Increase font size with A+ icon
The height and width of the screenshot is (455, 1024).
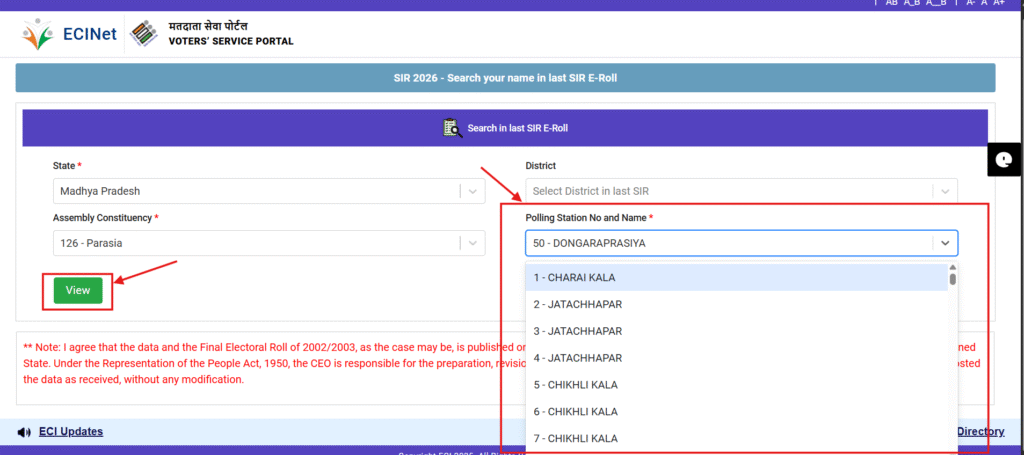tap(999, 3)
